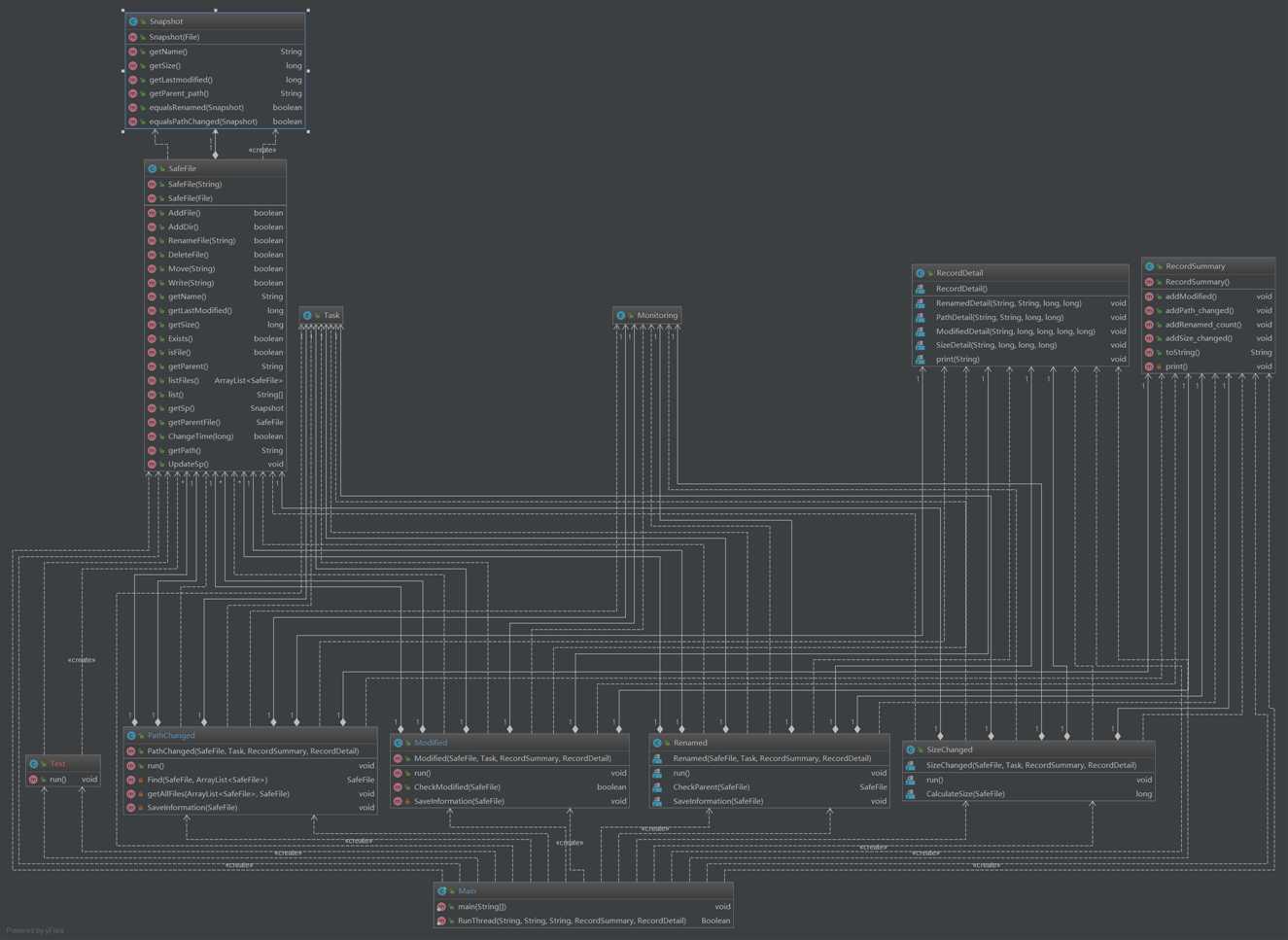Select the isFile() method row
This screenshot has height=940, width=1288.
[215, 353]
